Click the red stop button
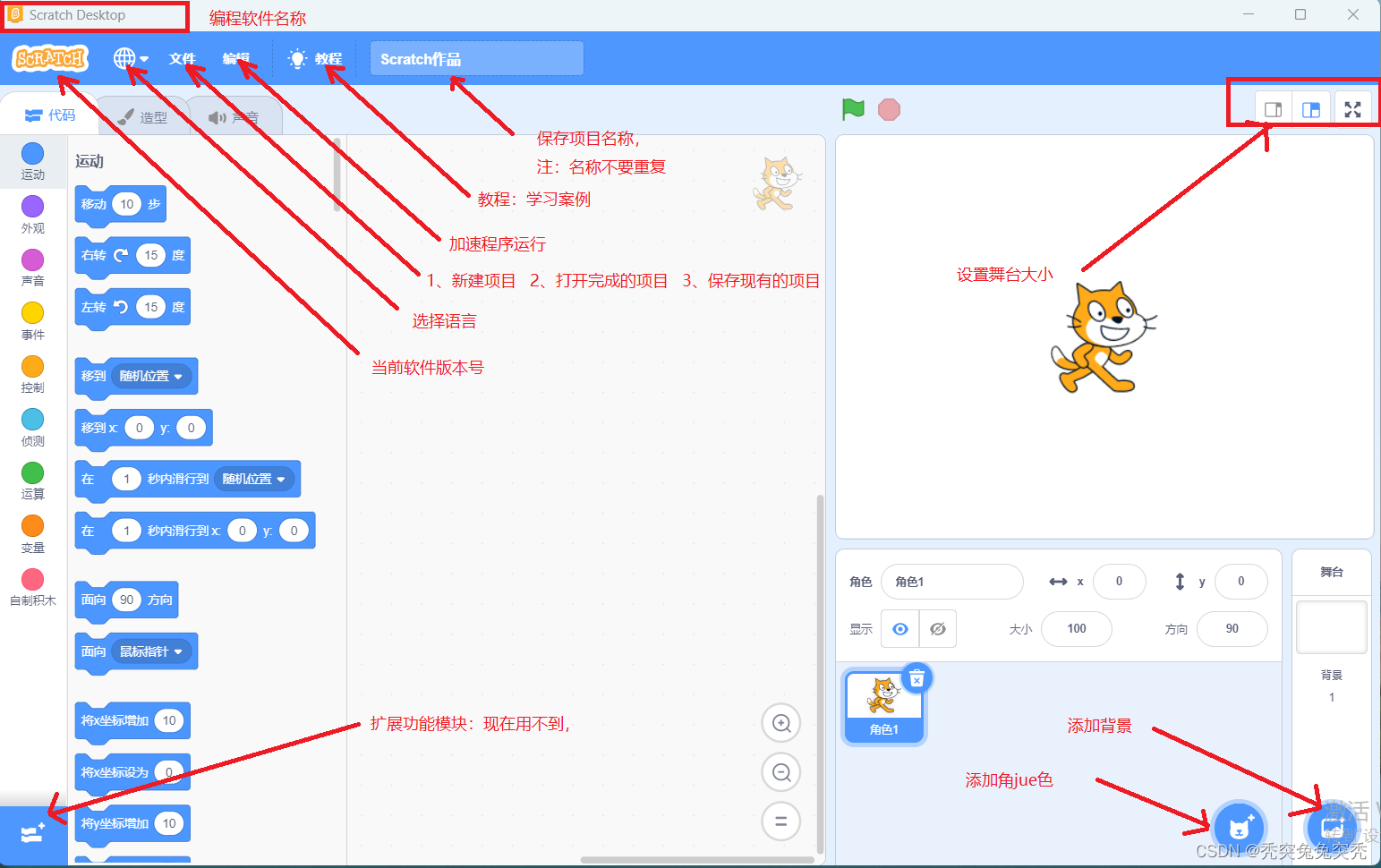1381x868 pixels. tap(889, 109)
